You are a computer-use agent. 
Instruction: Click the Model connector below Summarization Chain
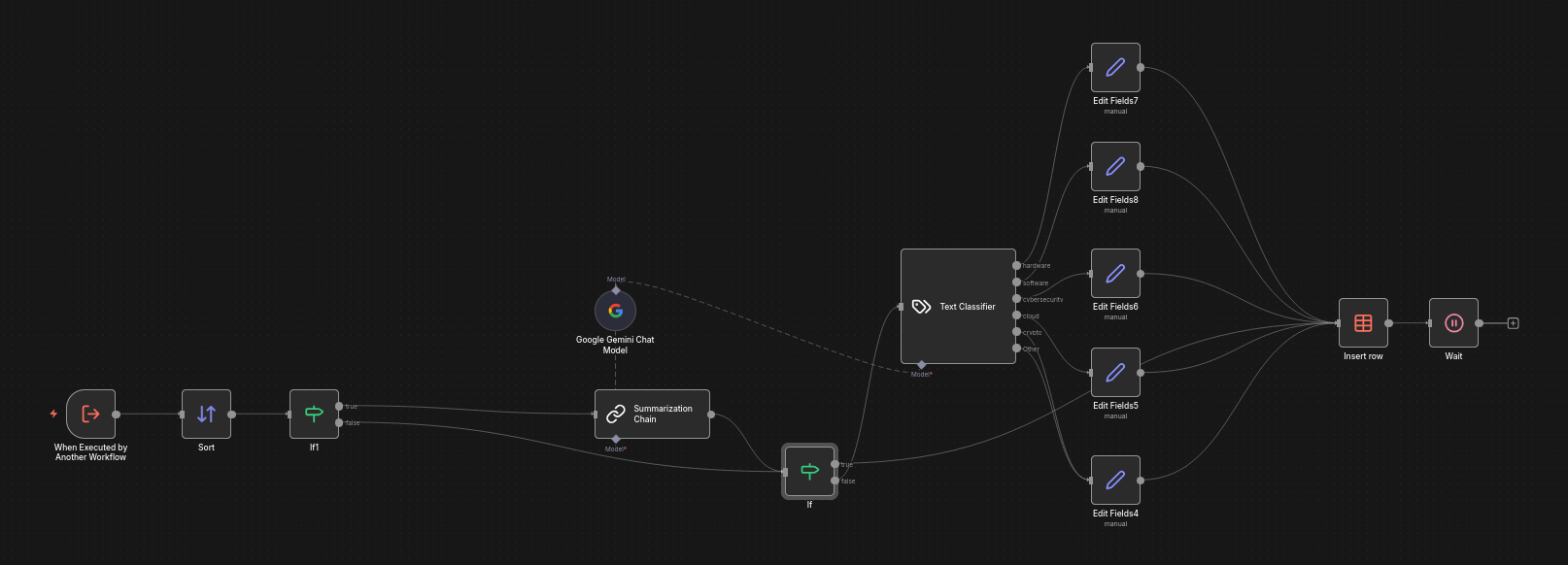[616, 439]
